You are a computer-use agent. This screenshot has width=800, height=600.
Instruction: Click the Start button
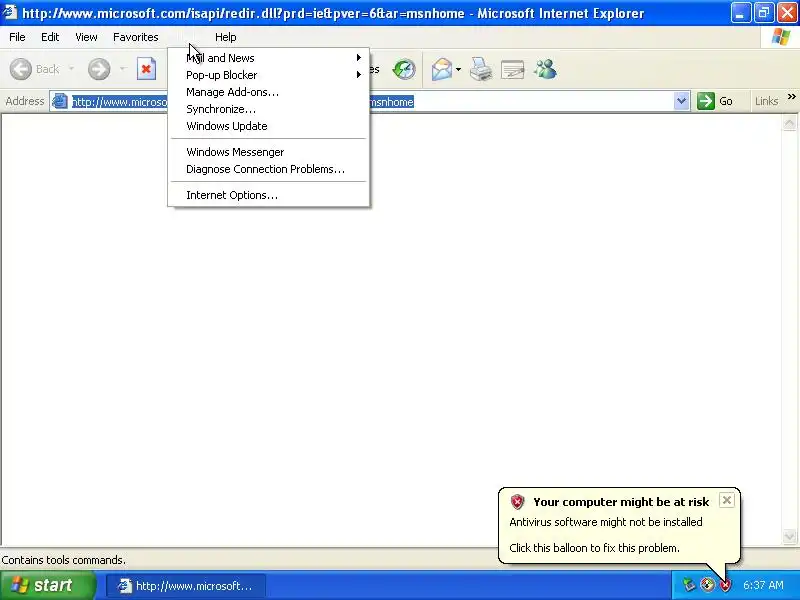pyautogui.click(x=48, y=585)
